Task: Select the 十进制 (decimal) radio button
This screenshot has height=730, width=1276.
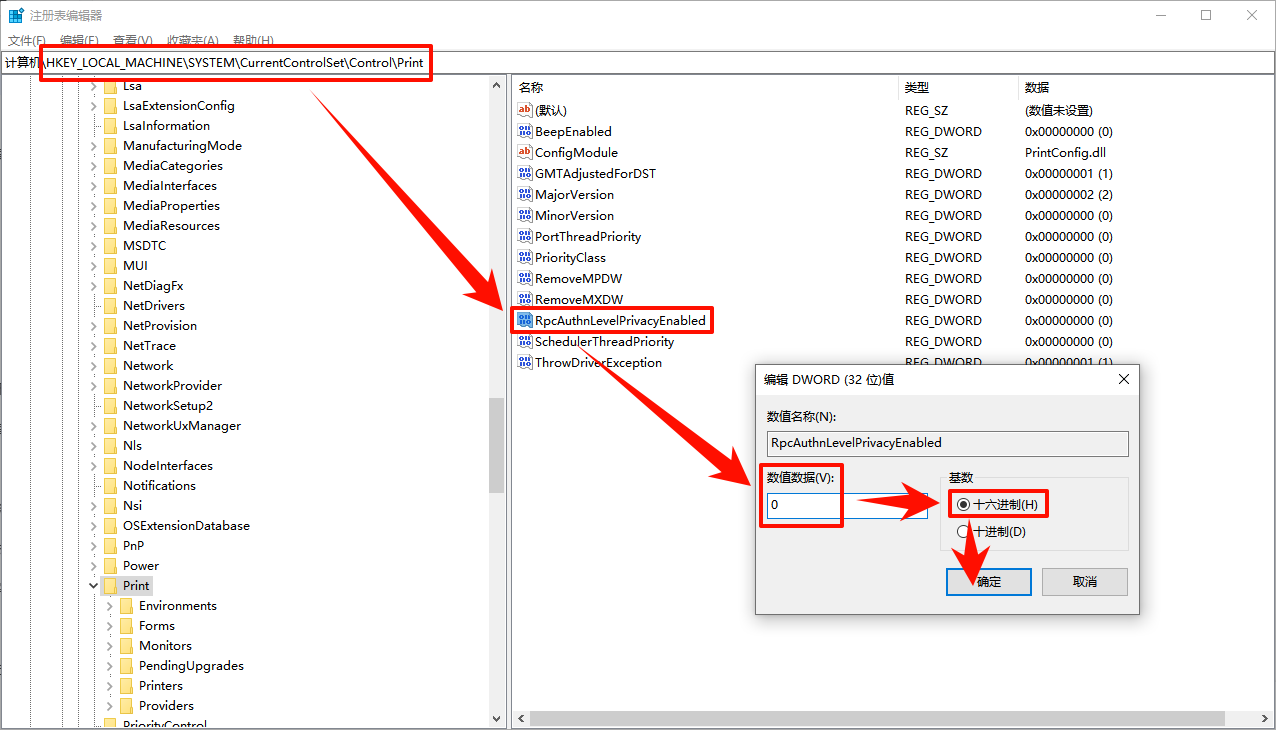Action: click(x=963, y=532)
